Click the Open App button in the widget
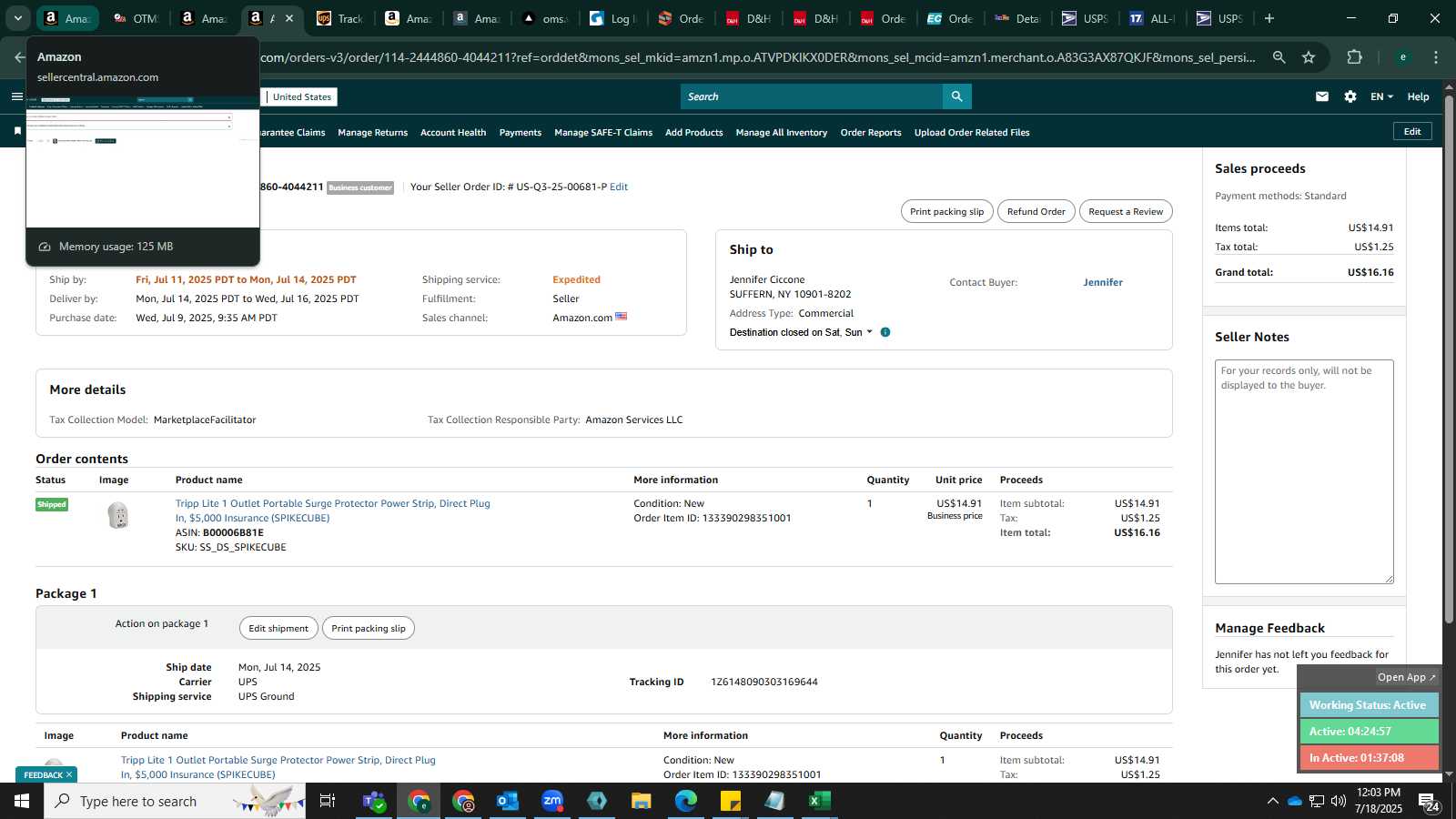 1406,677
